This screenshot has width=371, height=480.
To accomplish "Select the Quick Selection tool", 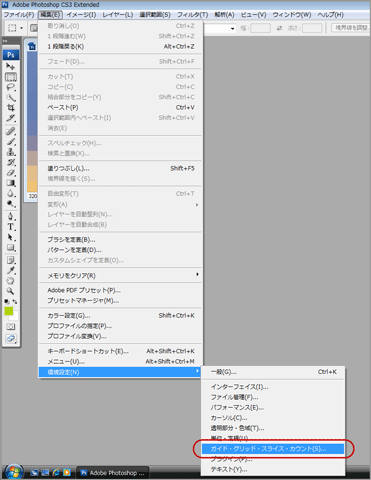I will tap(11, 98).
